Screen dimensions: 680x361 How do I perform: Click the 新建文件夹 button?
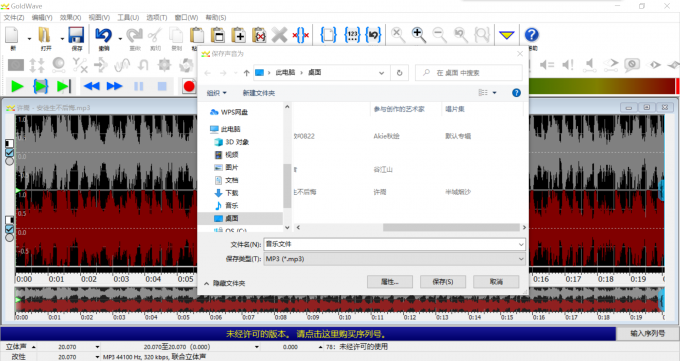[x=259, y=93]
